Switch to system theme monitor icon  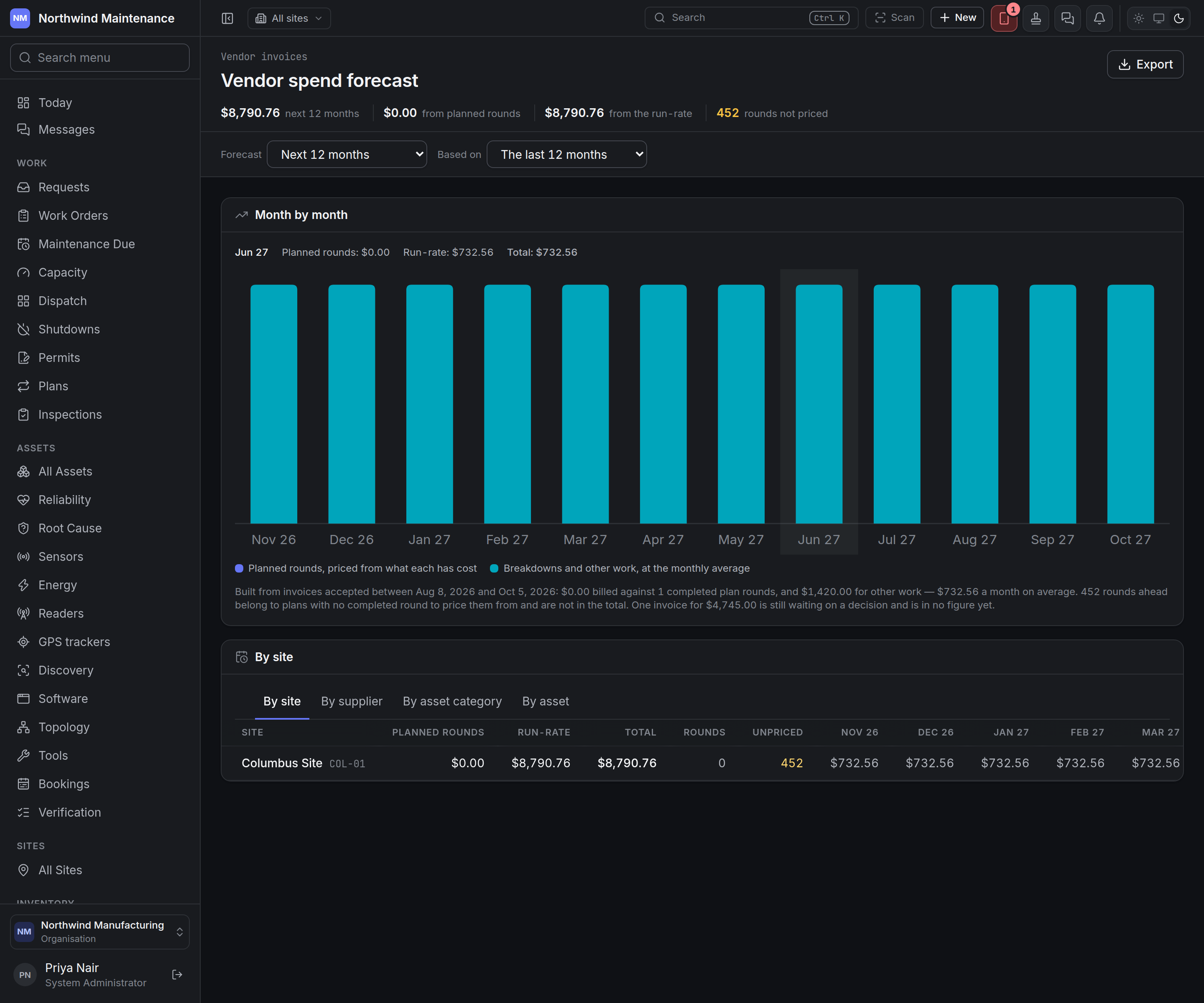pos(1159,18)
